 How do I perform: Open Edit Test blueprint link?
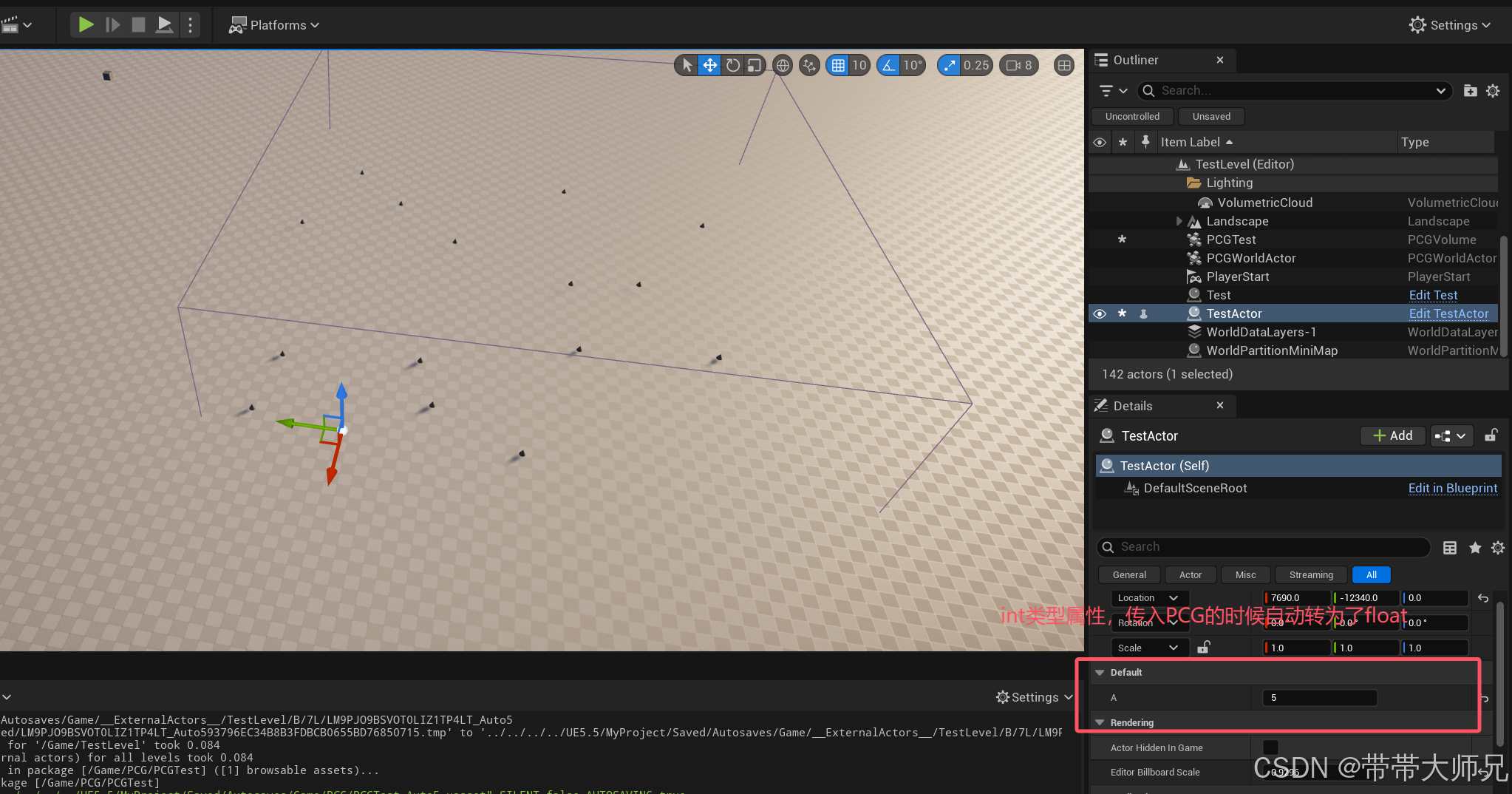[1433, 295]
